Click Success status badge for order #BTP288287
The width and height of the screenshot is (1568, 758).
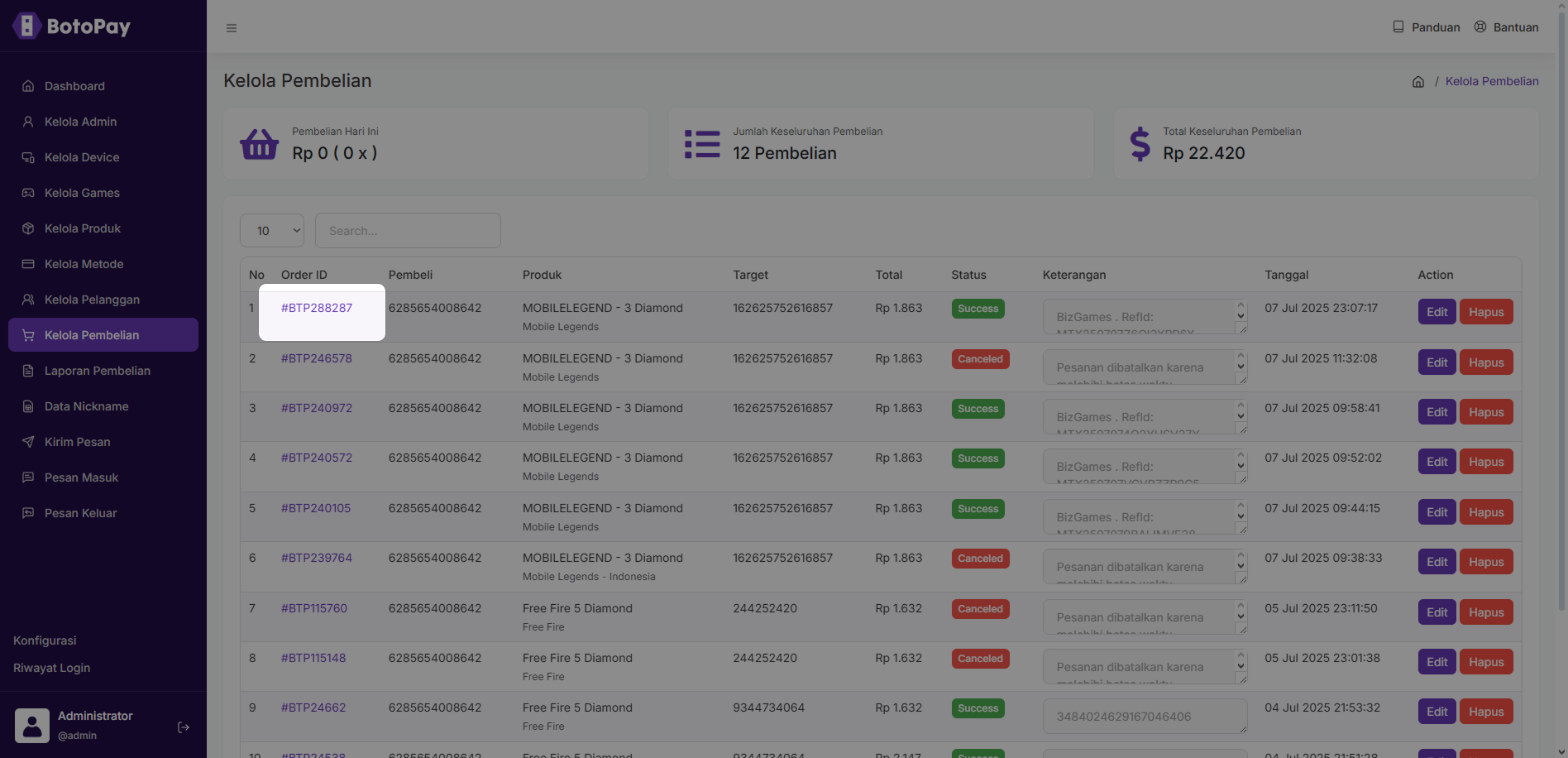(x=978, y=309)
